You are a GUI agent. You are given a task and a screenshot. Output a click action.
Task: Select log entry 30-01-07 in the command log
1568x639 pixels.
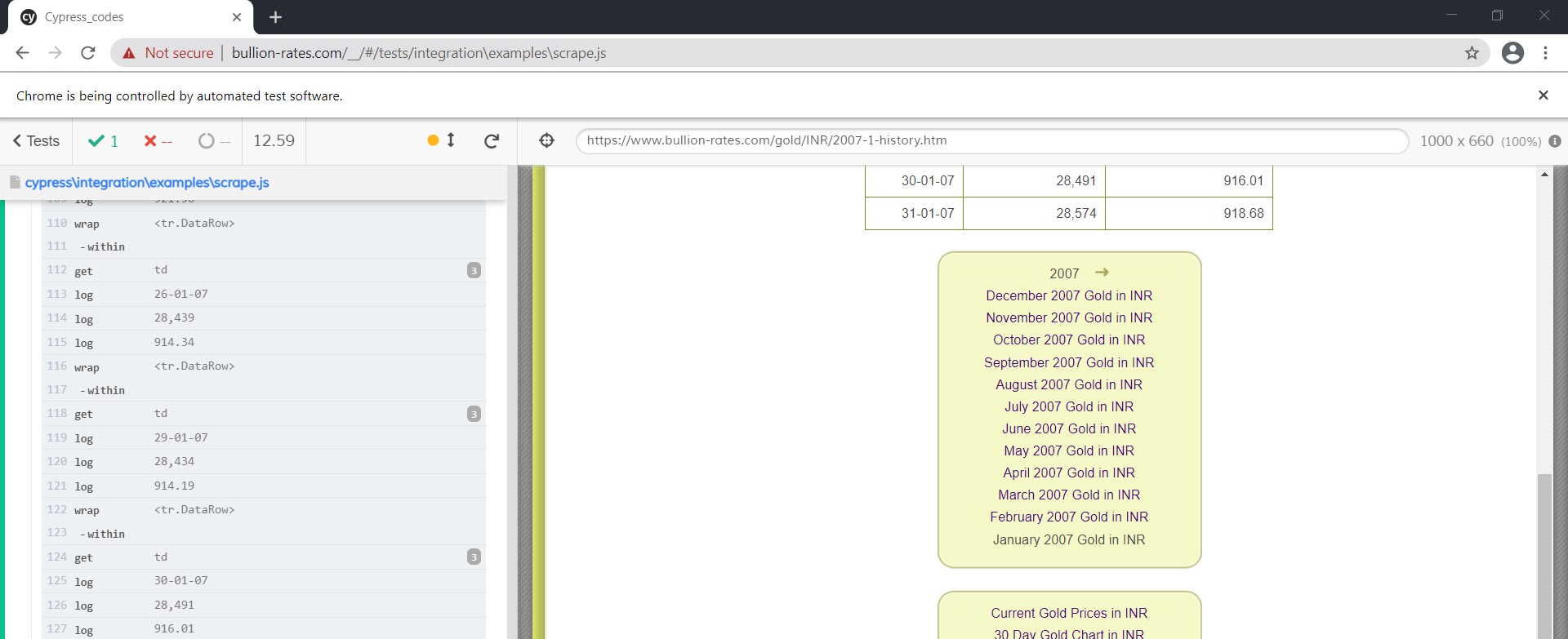click(x=264, y=581)
